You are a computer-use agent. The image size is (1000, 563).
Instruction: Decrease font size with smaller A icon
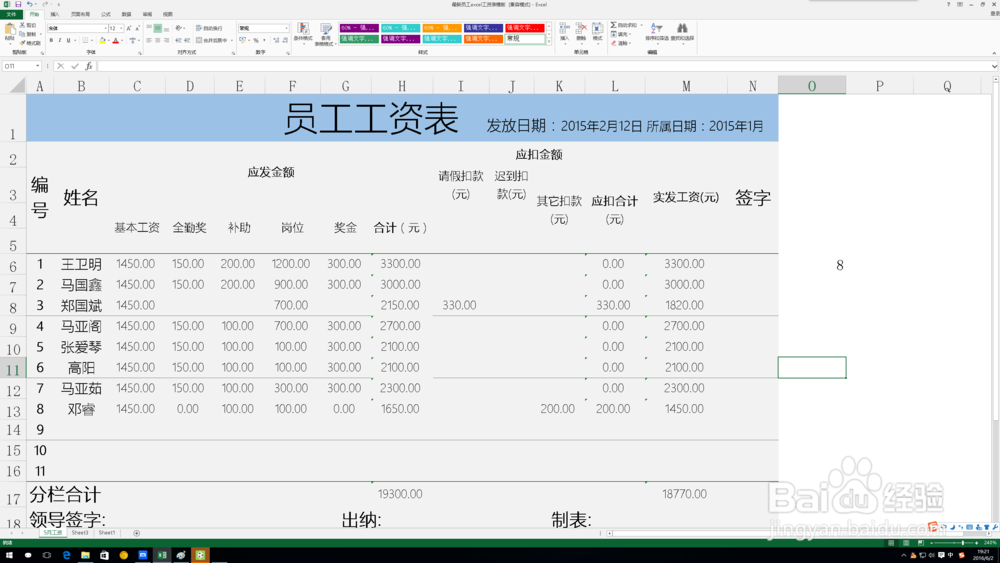pyautogui.click(x=137, y=28)
